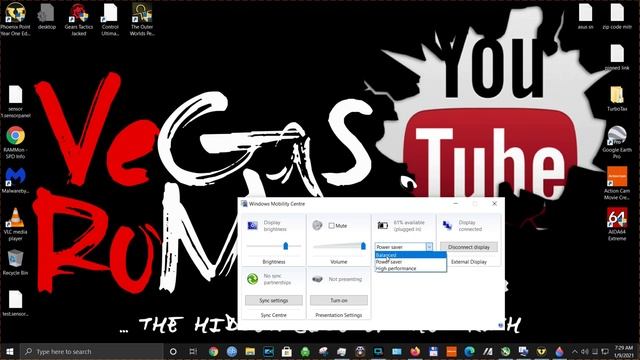This screenshot has width=640, height=360.
Task: Select the Gears Tactics desktop shortcut
Action: [79, 19]
